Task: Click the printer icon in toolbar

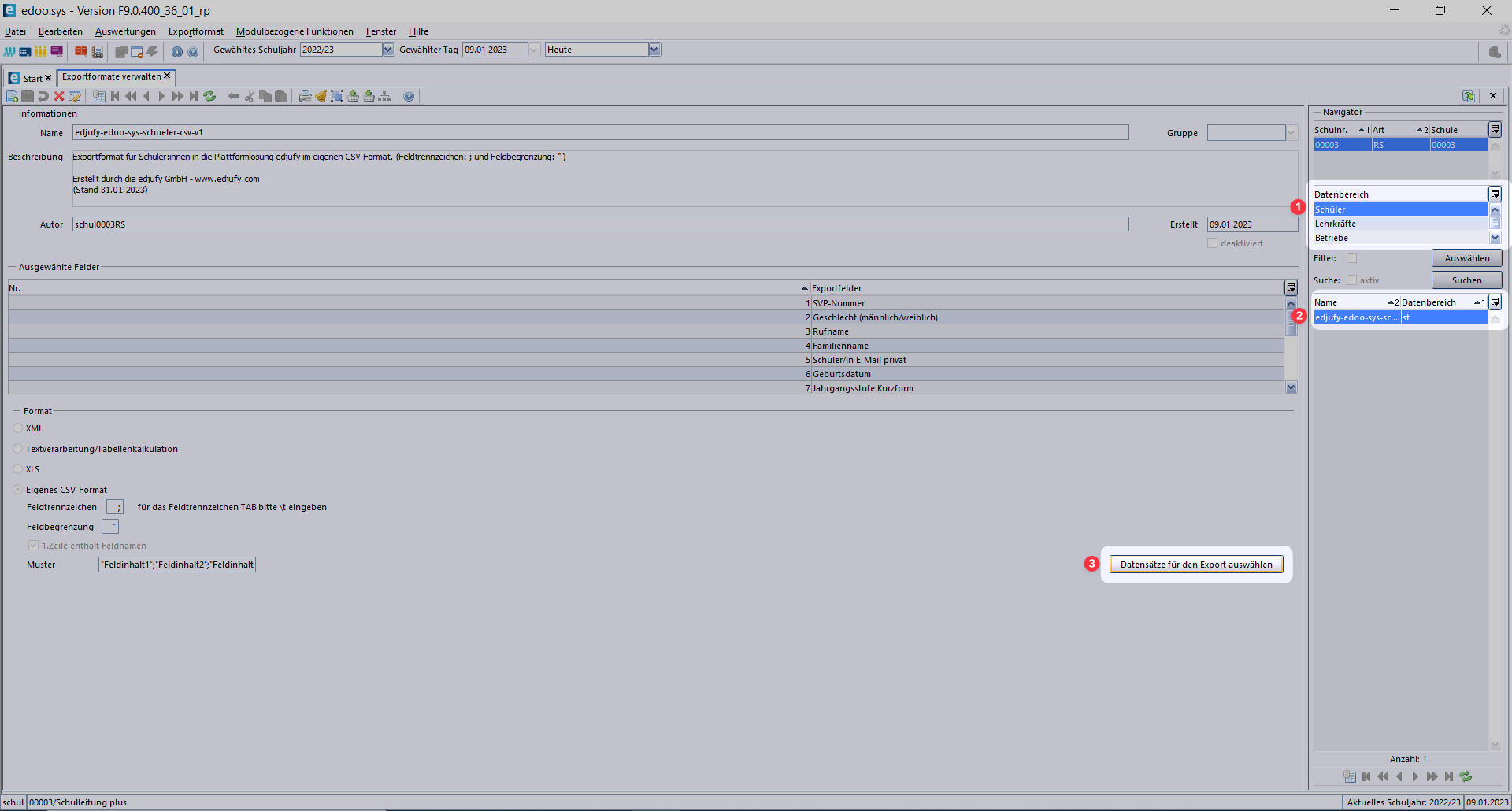Action: pyautogui.click(x=305, y=96)
